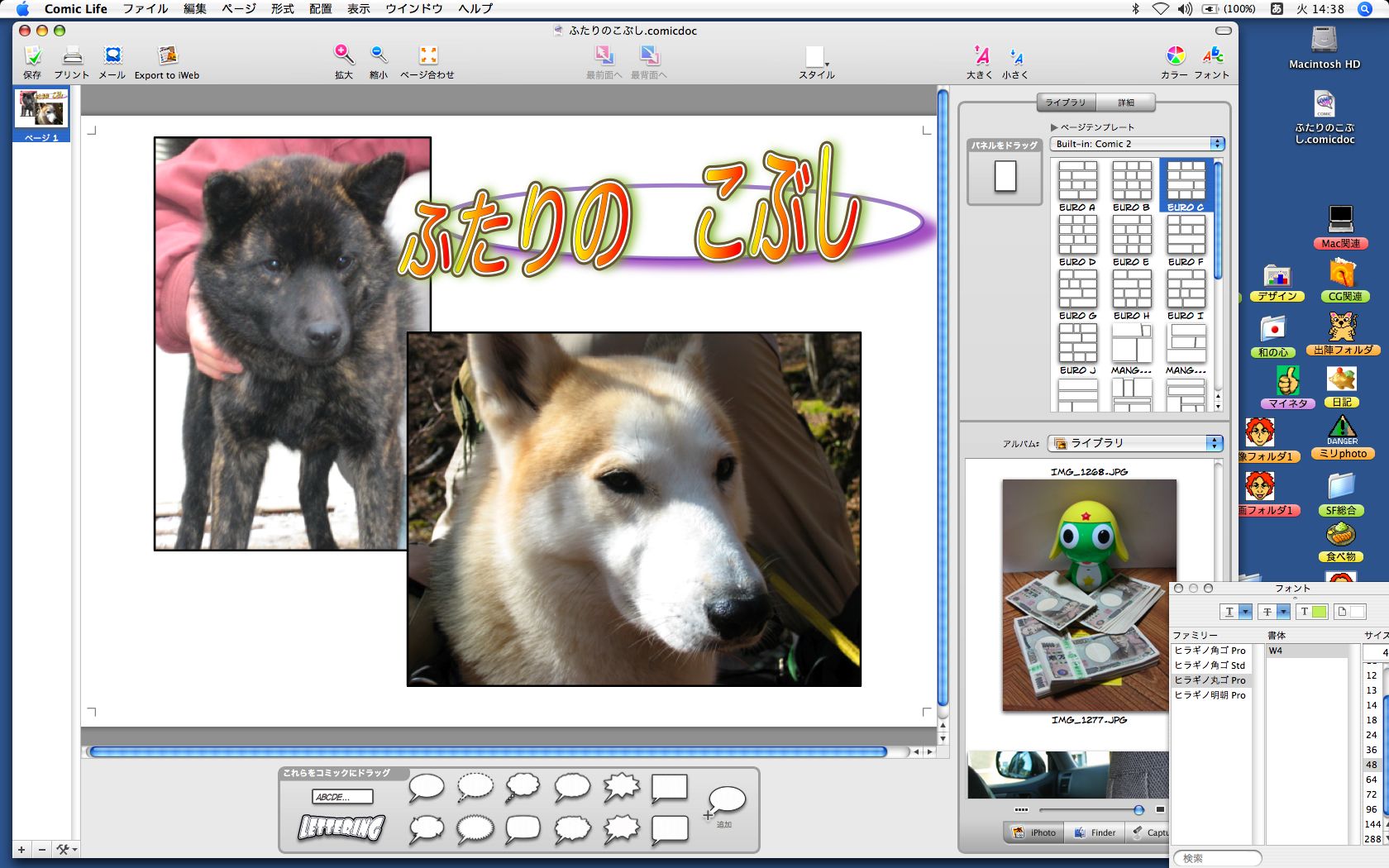Viewport: 1389px width, 868px height.
Task: Open the フォント (Fonts) toolbar icon
Action: [x=1213, y=55]
